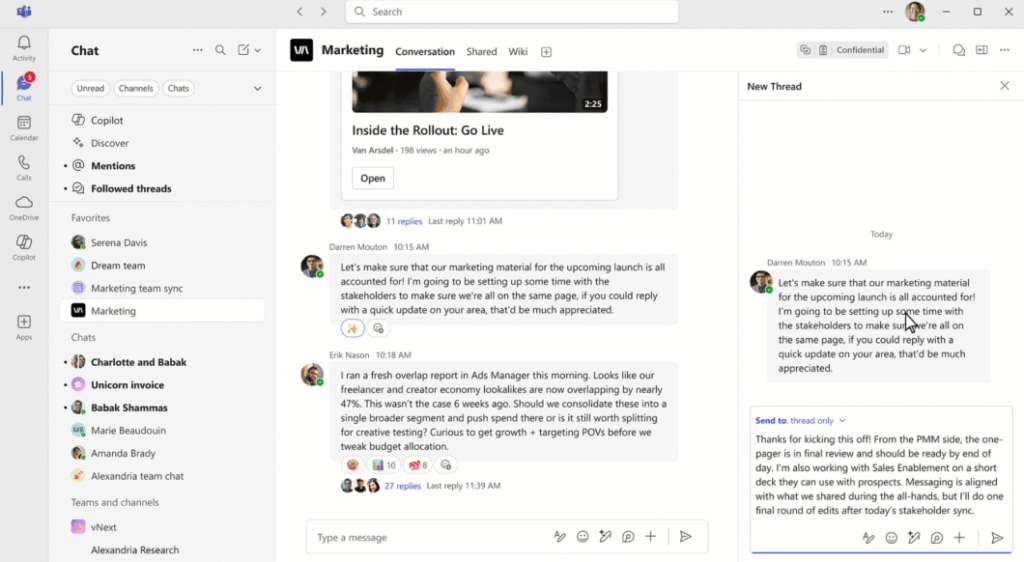Open the 27 replies thread link

tap(403, 486)
